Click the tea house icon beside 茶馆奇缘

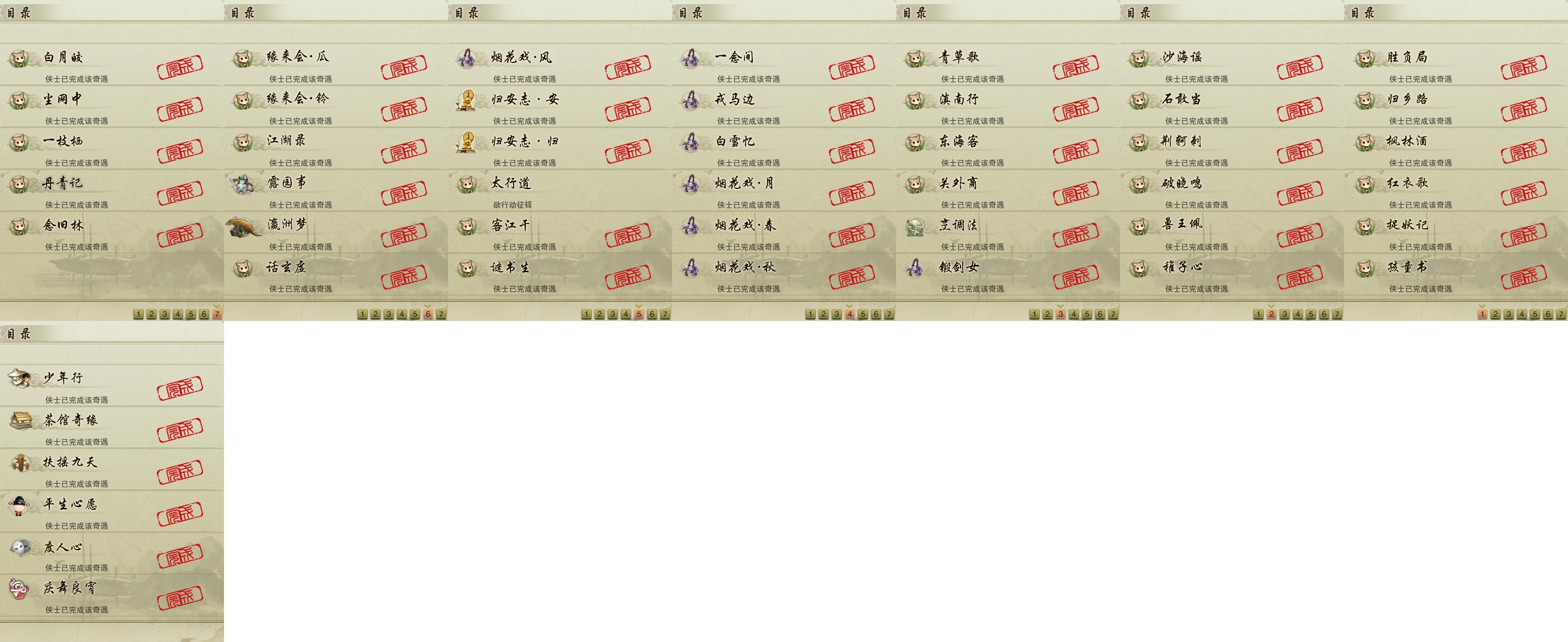pyautogui.click(x=20, y=420)
